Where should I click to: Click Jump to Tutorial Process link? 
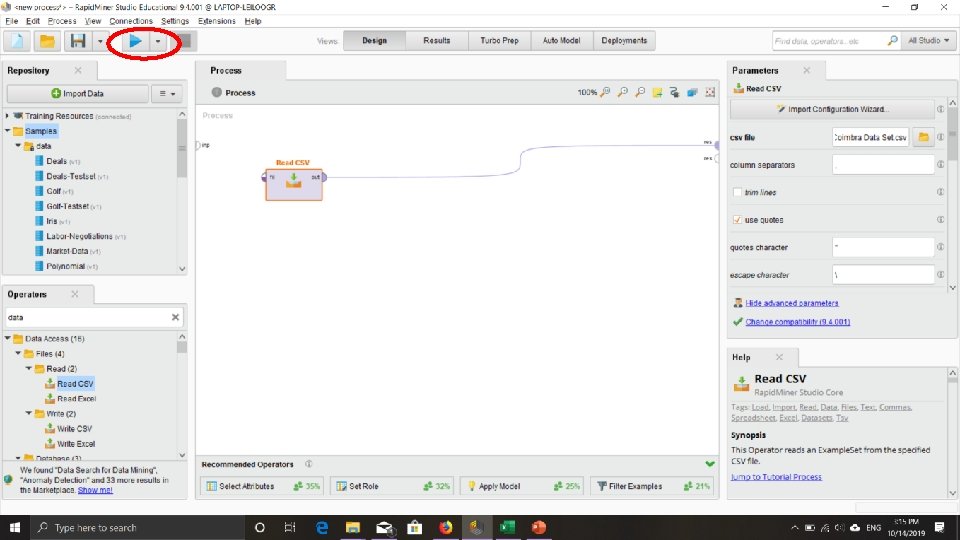click(776, 477)
